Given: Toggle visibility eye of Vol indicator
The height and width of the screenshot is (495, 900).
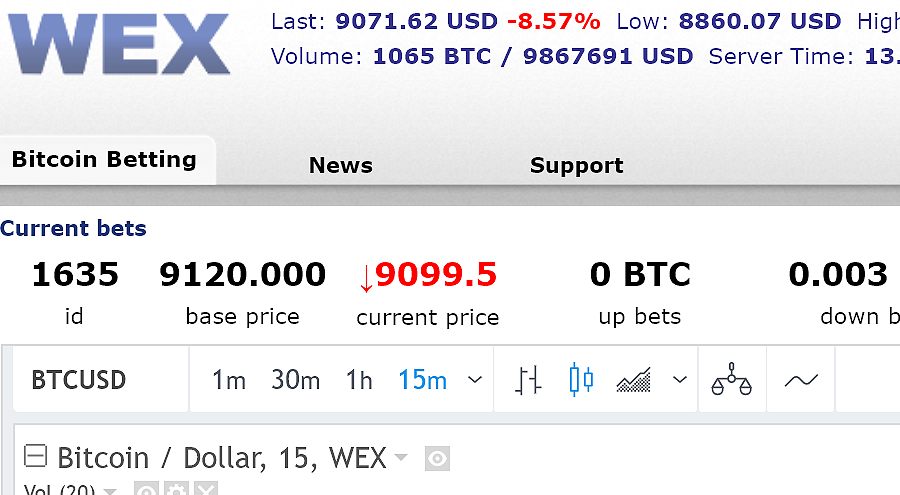Looking at the screenshot, I should tap(147, 491).
